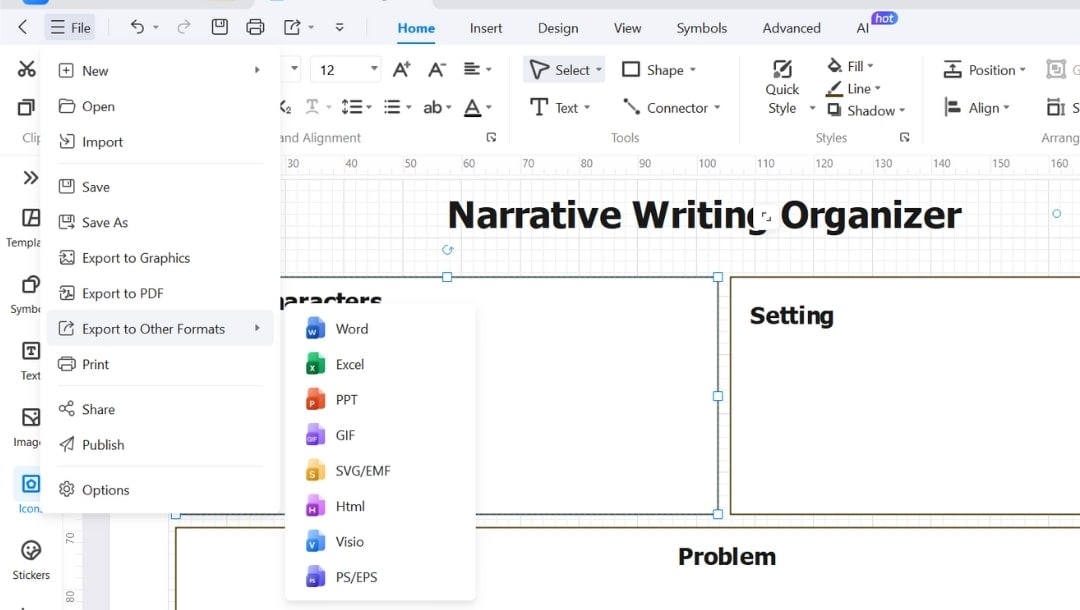
Task: Click the printer icon in top toolbar
Action: pos(255,27)
